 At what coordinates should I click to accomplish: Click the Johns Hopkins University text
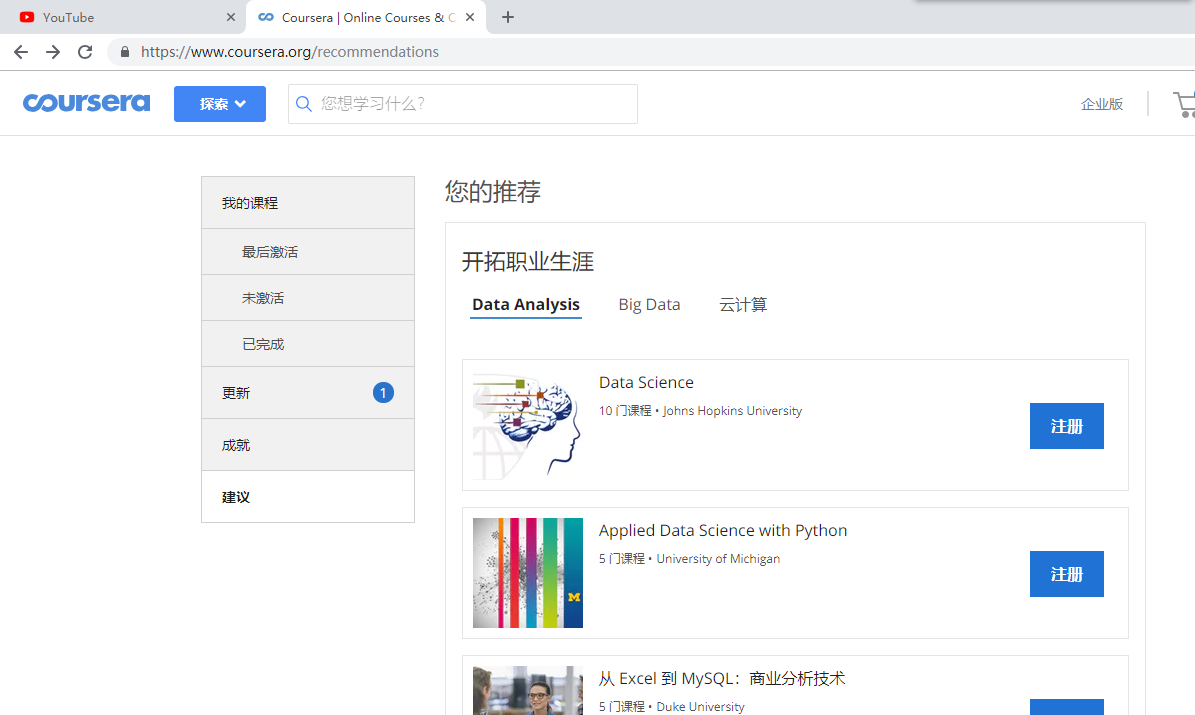(x=732, y=411)
